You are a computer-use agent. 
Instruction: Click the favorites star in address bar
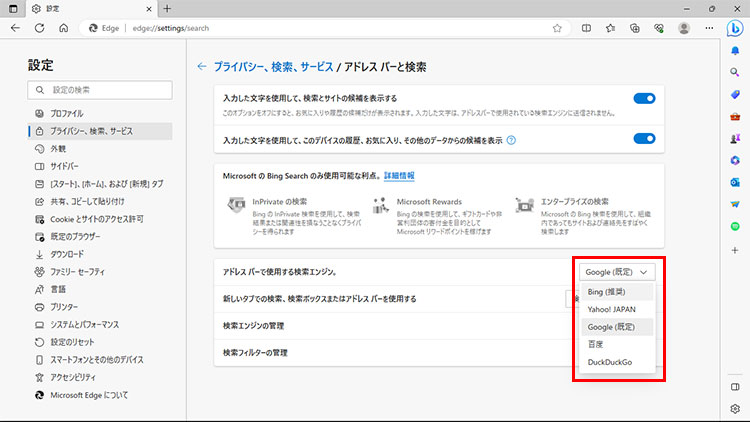[x=557, y=28]
